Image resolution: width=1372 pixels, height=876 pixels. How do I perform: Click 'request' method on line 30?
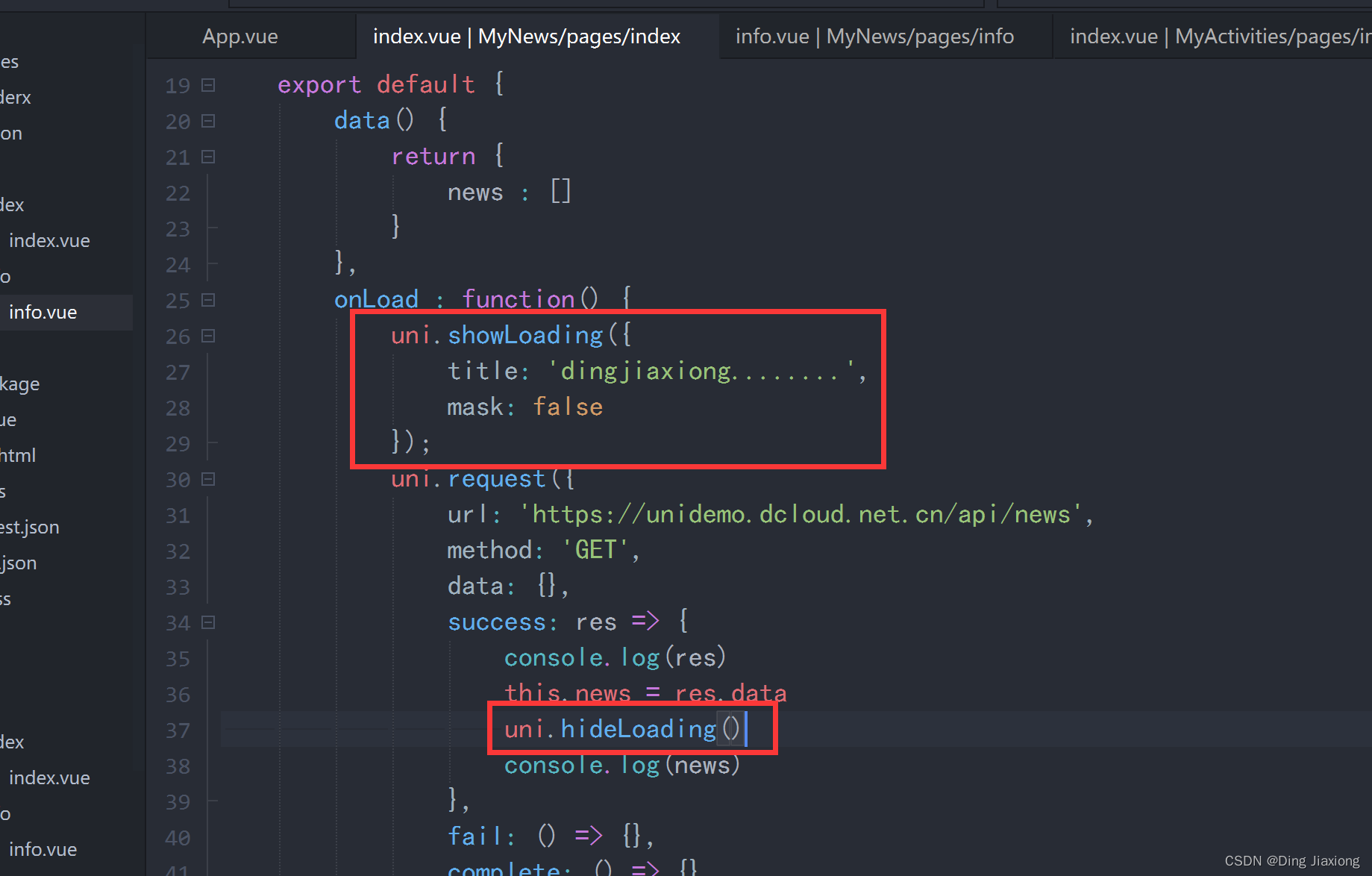coord(497,479)
